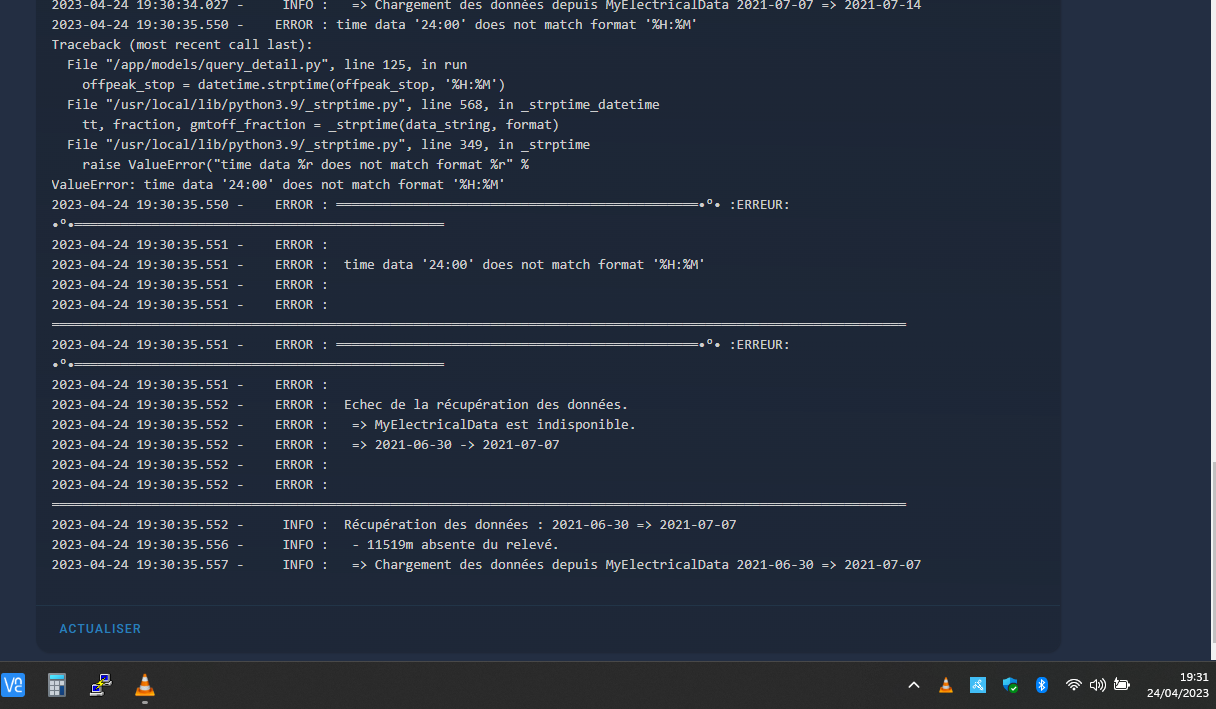1216x709 pixels.
Task: Launch VLC media player from the taskbar
Action: [x=144, y=686]
